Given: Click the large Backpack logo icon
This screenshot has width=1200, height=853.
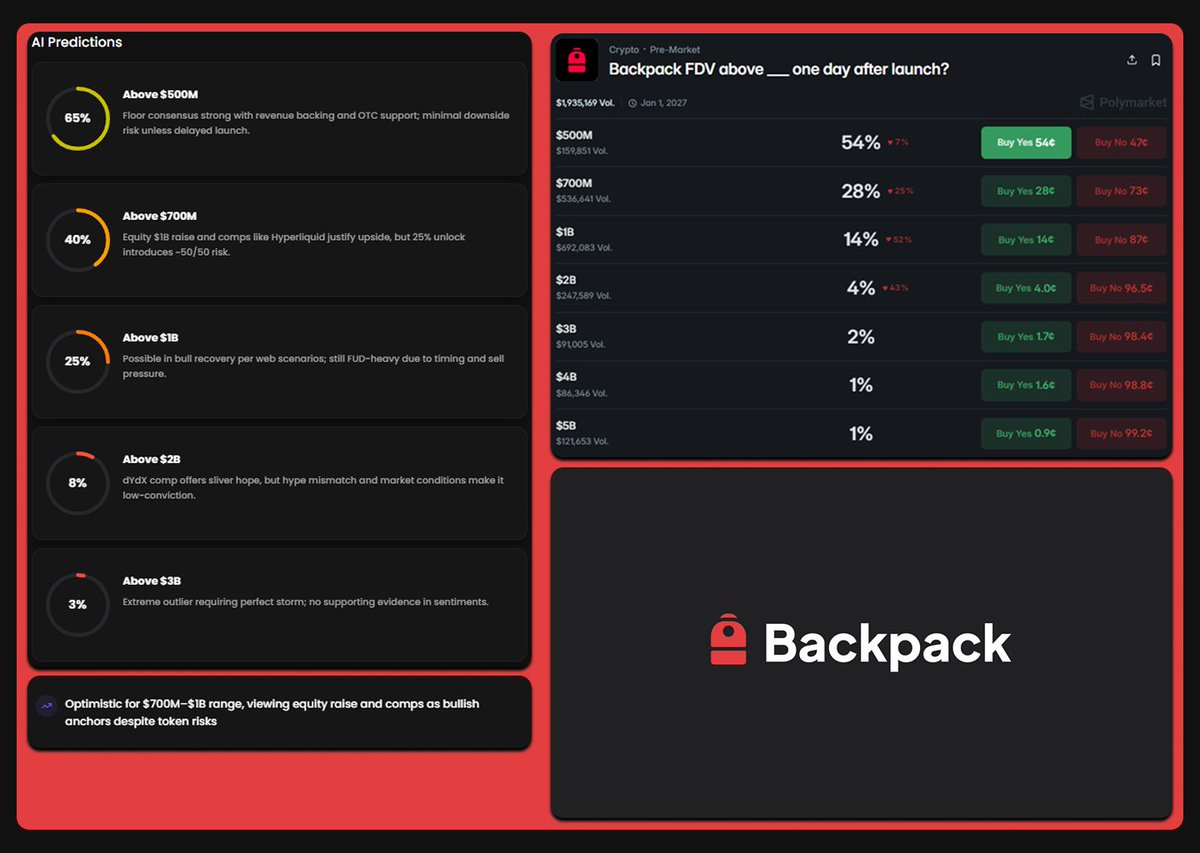Looking at the screenshot, I should coord(730,640).
